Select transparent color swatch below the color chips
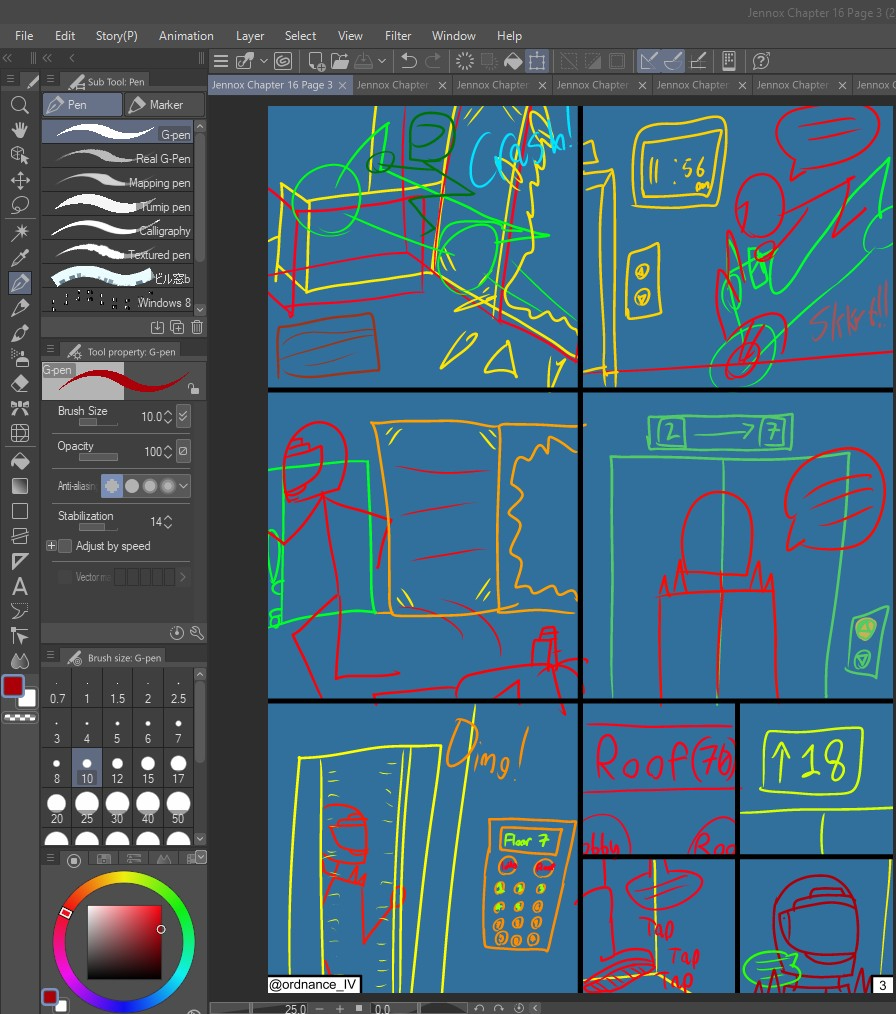The image size is (896, 1014). [x=18, y=717]
